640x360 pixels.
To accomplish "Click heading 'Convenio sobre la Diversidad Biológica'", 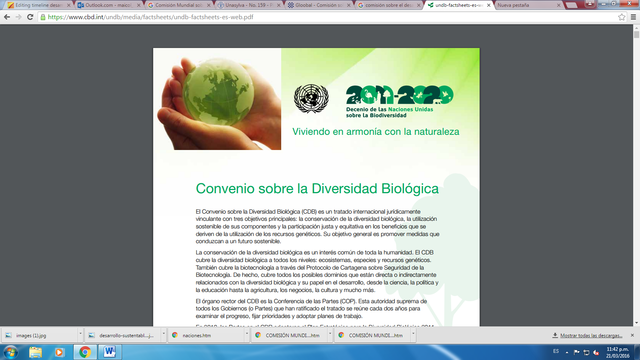I will coord(317,189).
